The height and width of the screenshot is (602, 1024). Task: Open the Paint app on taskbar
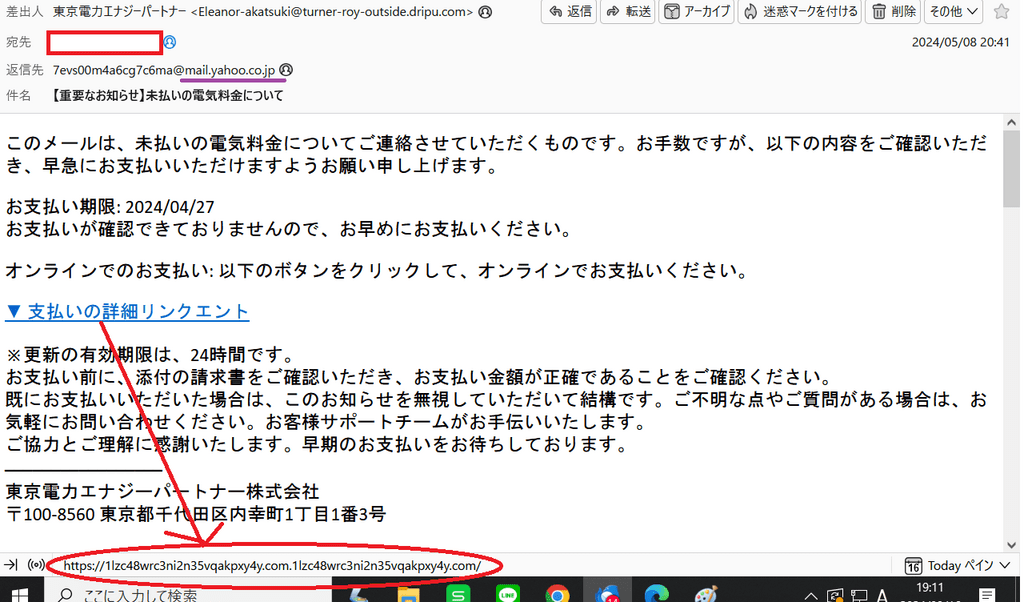(706, 594)
